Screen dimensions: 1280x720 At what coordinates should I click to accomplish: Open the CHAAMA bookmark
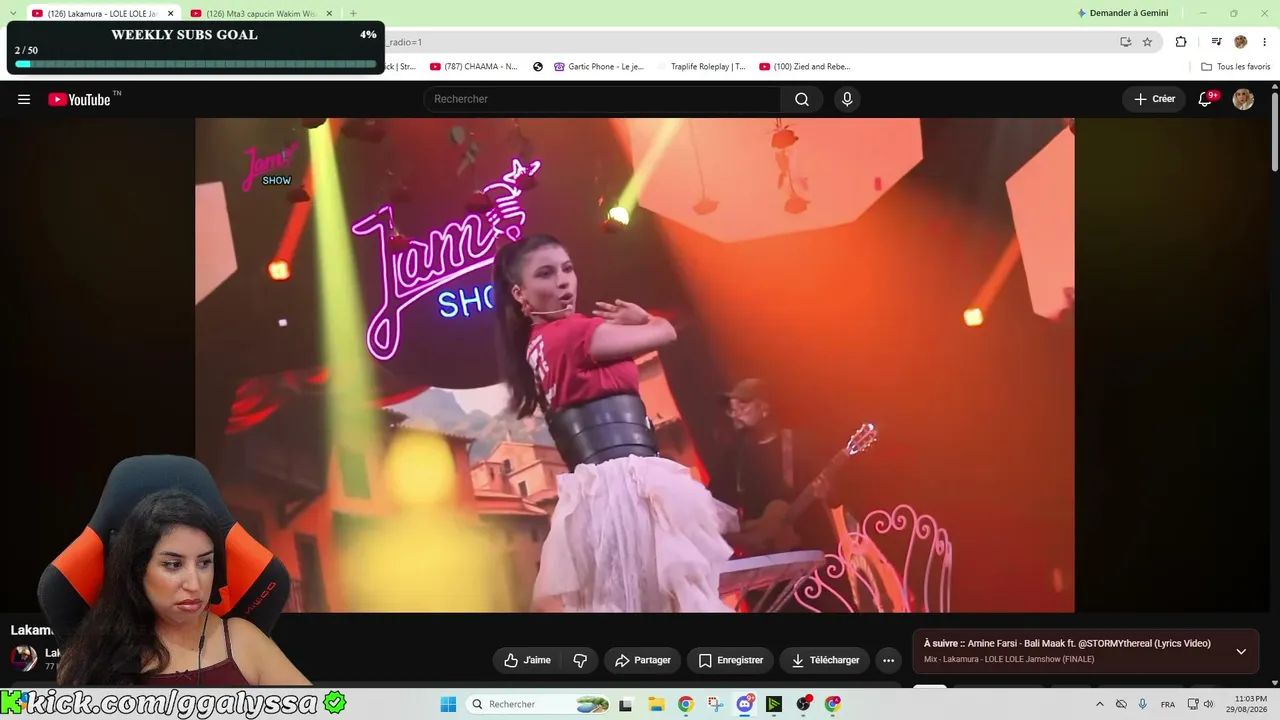pos(473,67)
